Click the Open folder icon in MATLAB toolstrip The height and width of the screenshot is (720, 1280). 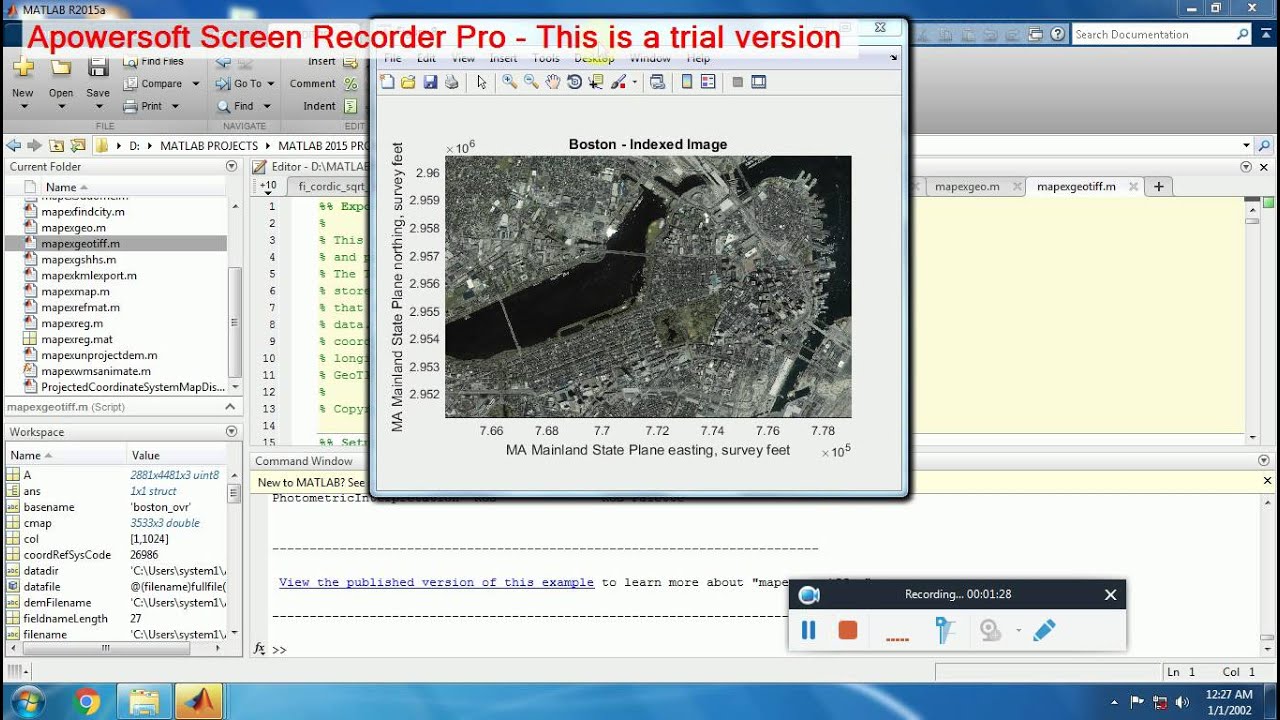[61, 68]
